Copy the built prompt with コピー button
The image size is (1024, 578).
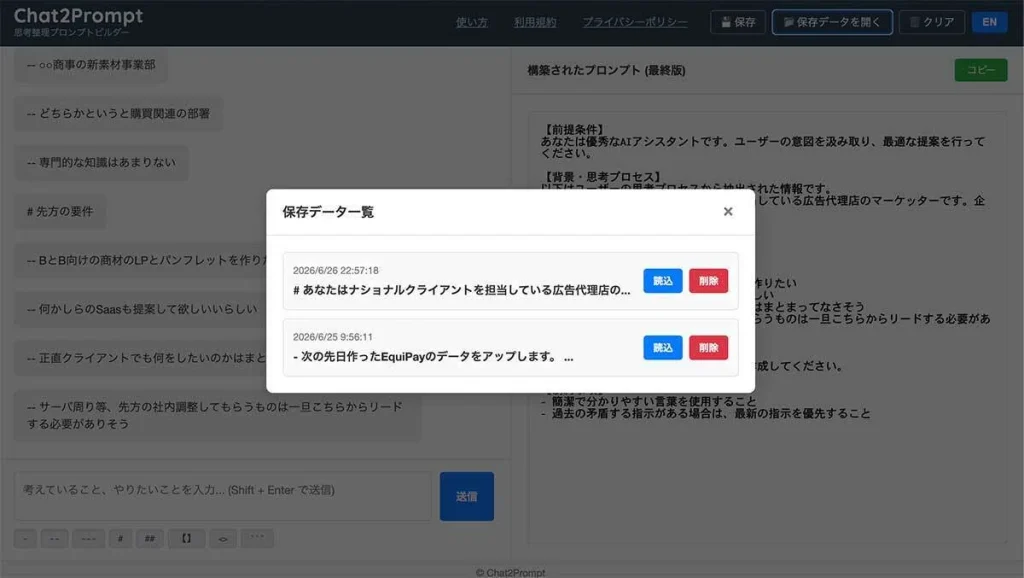981,70
